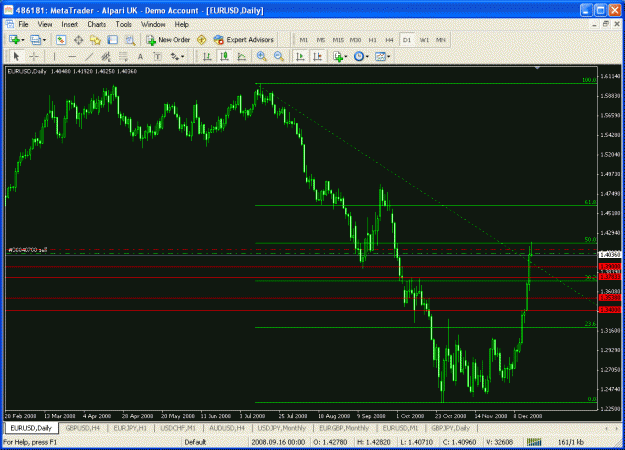The height and width of the screenshot is (450, 625).
Task: Switch chart to Bar Chart mode
Action: click(207, 57)
